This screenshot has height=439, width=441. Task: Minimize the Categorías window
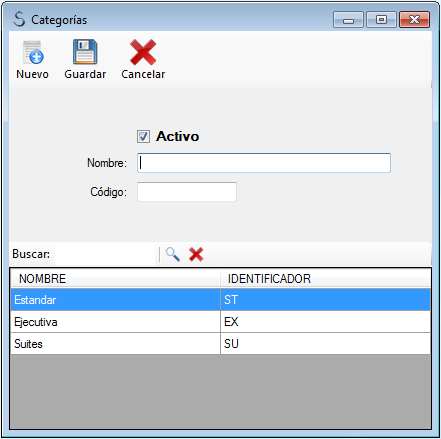(x=348, y=20)
